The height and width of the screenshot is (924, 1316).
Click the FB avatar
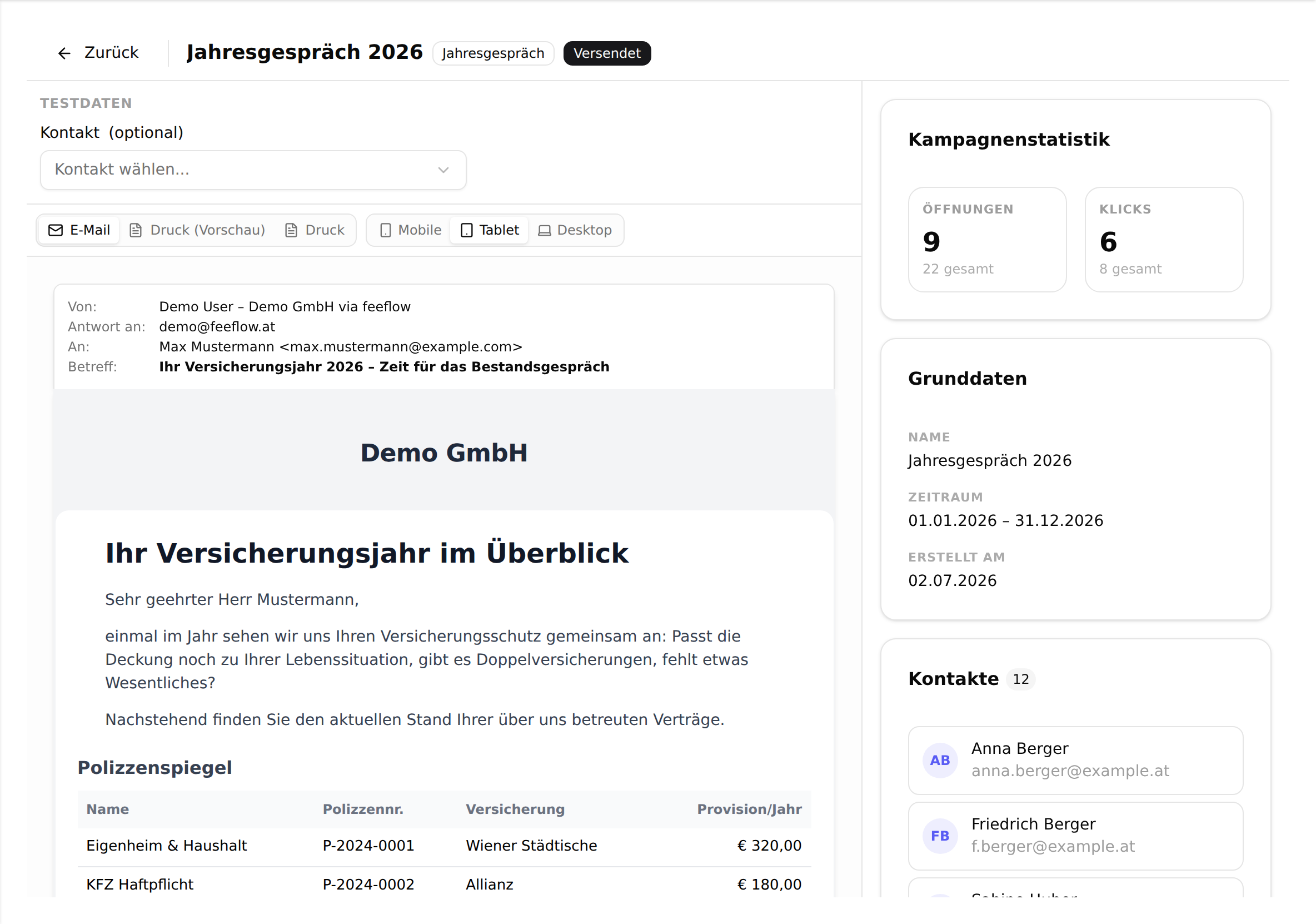tap(940, 836)
